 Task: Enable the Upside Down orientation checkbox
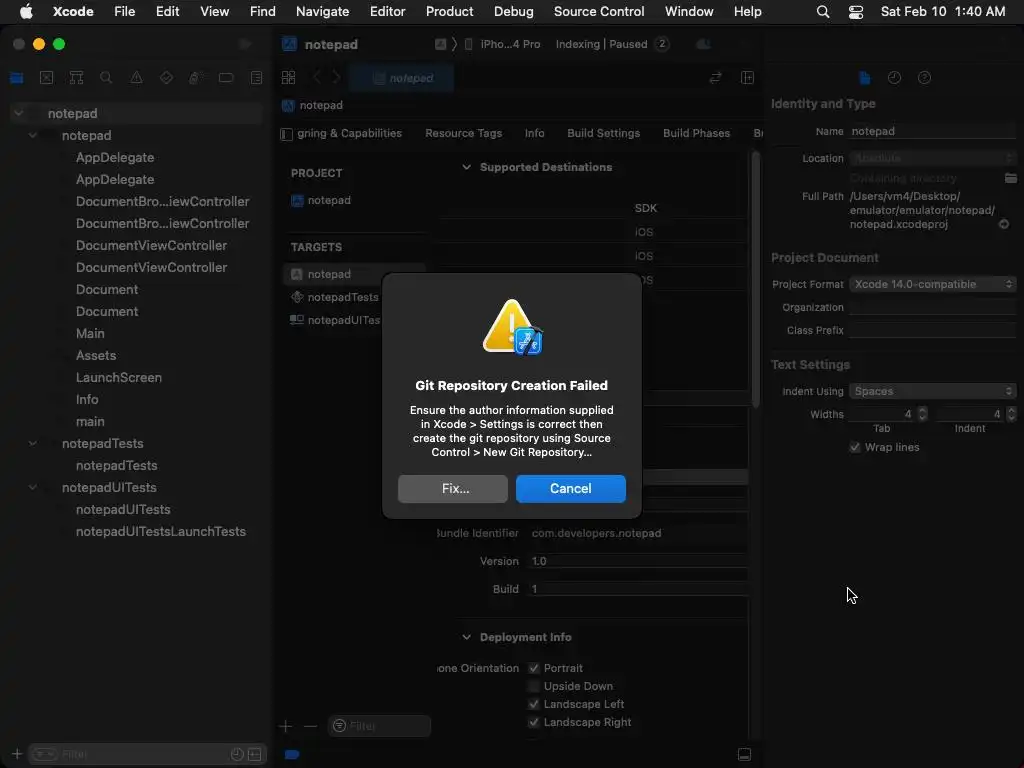click(x=534, y=686)
